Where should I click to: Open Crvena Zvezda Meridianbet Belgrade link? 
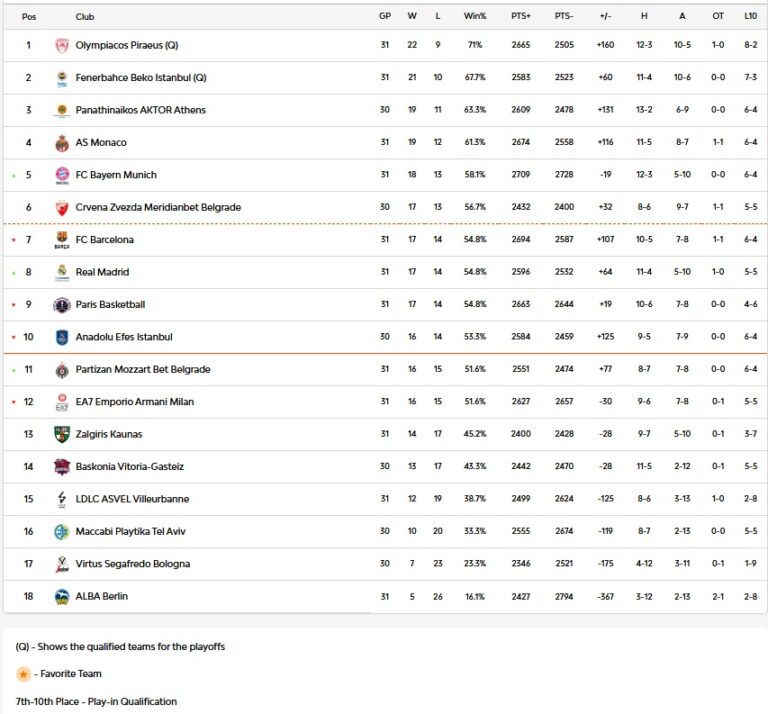[158, 207]
